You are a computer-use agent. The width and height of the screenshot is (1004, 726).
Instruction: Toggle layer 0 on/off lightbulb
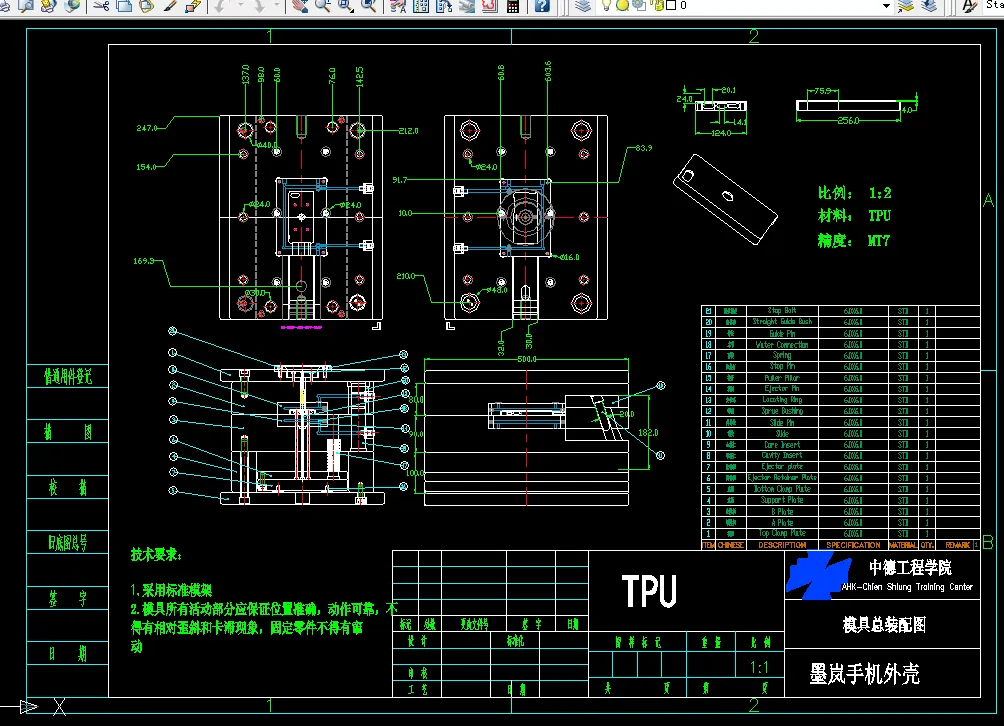coord(606,5)
